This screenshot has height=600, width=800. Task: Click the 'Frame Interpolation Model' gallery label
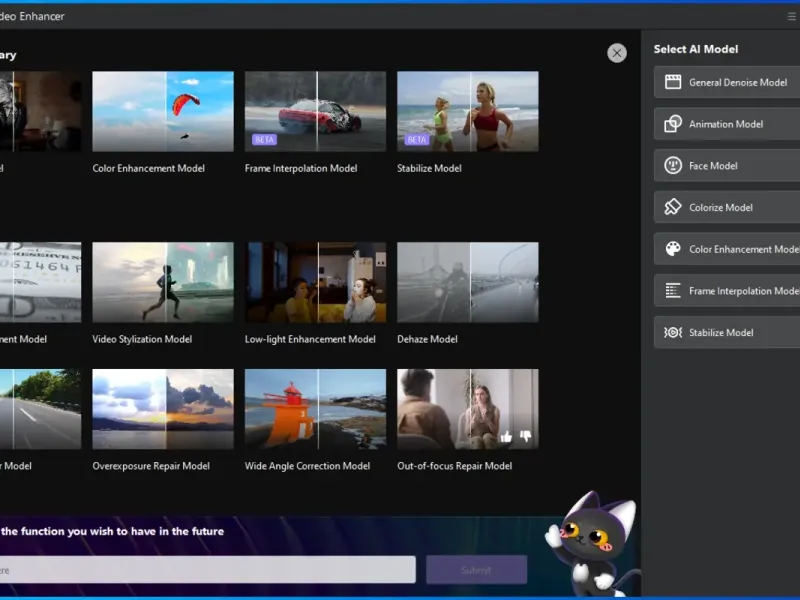point(301,168)
